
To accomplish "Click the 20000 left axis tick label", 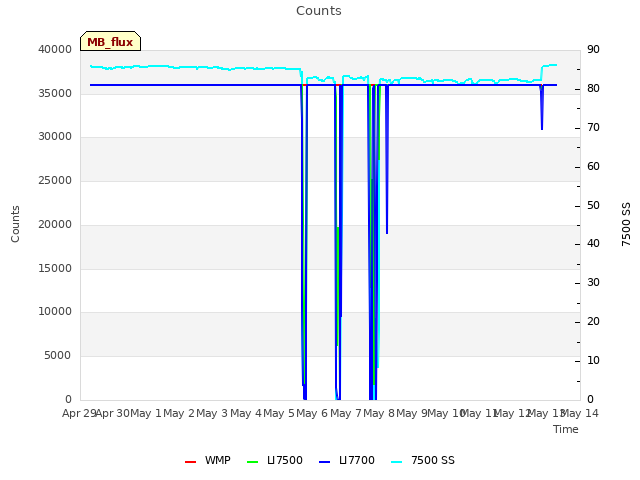I will pyautogui.click(x=55, y=224).
